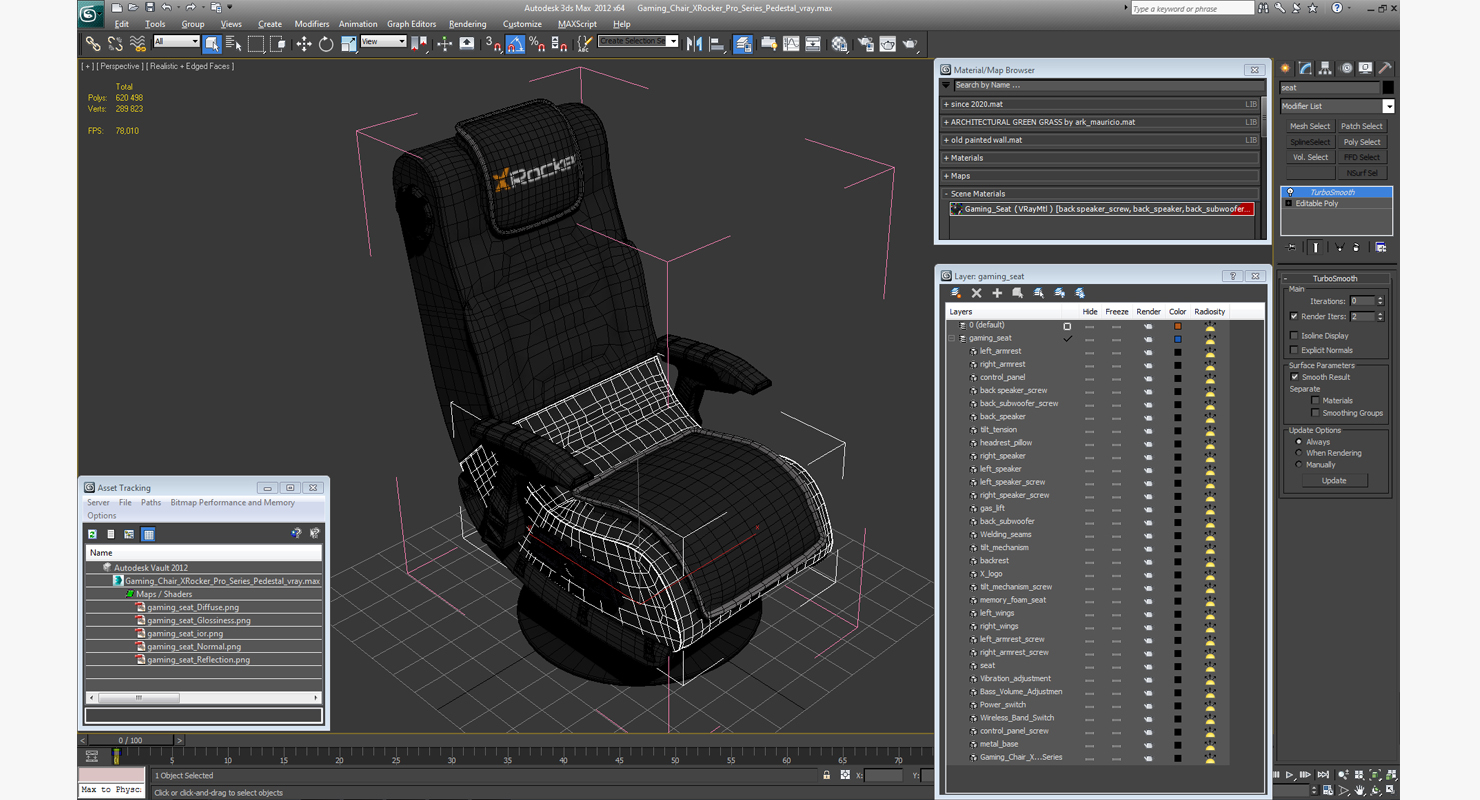Expand the Editable Poly modifier
The image size is (1480, 800).
pos(1289,203)
